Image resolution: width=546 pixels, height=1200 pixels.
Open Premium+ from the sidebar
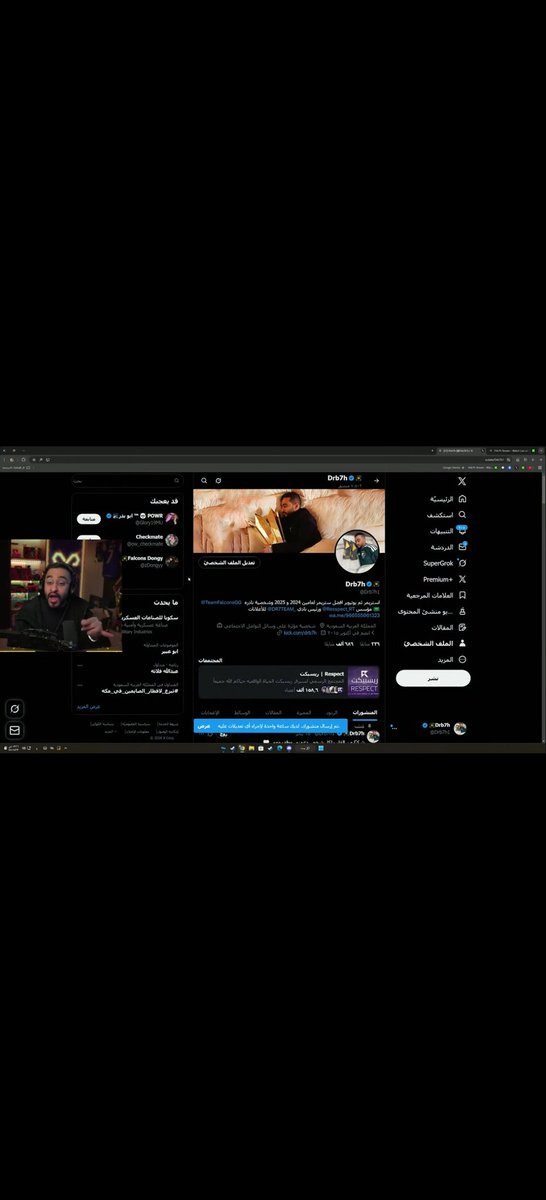(x=445, y=579)
